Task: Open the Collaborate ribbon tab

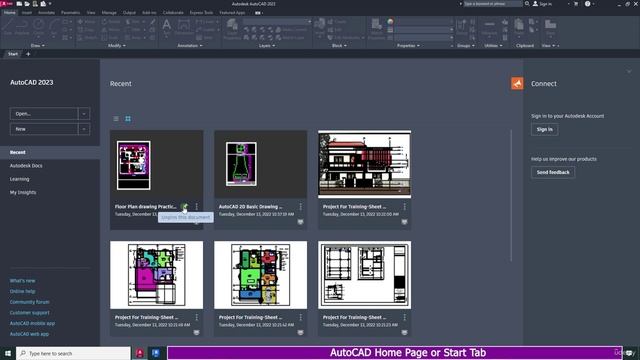Action: [173, 13]
